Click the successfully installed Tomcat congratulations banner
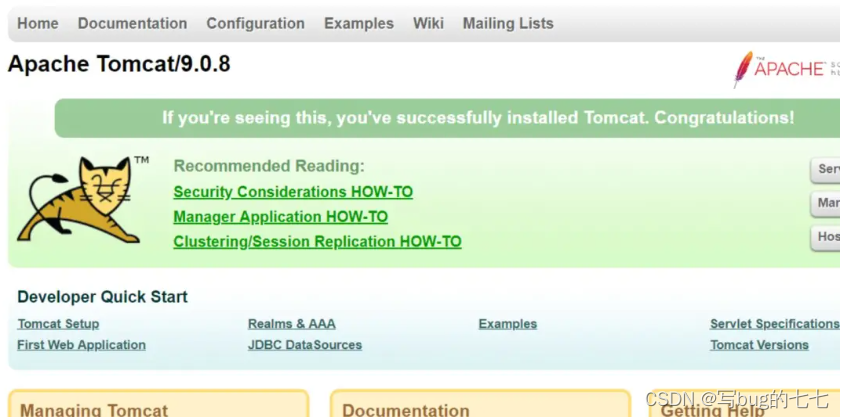 [447, 118]
